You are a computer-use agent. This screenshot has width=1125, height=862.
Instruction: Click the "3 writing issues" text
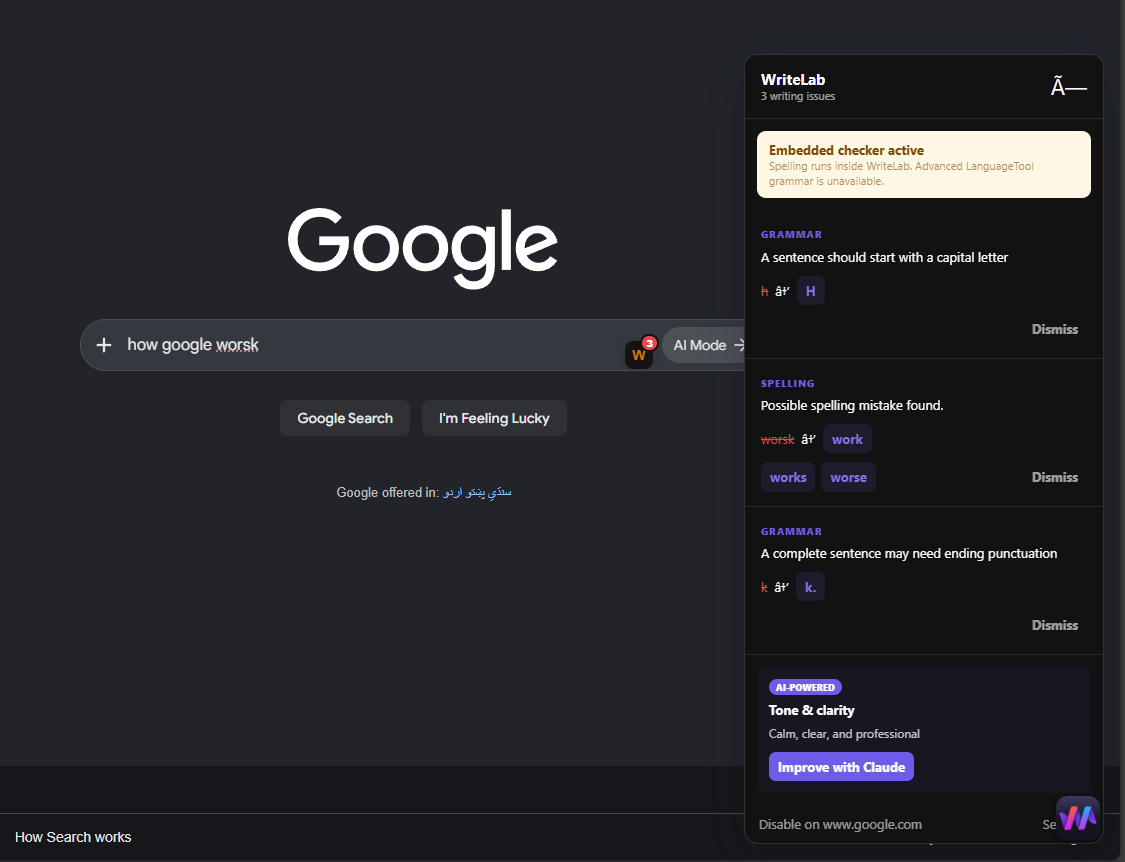click(798, 96)
